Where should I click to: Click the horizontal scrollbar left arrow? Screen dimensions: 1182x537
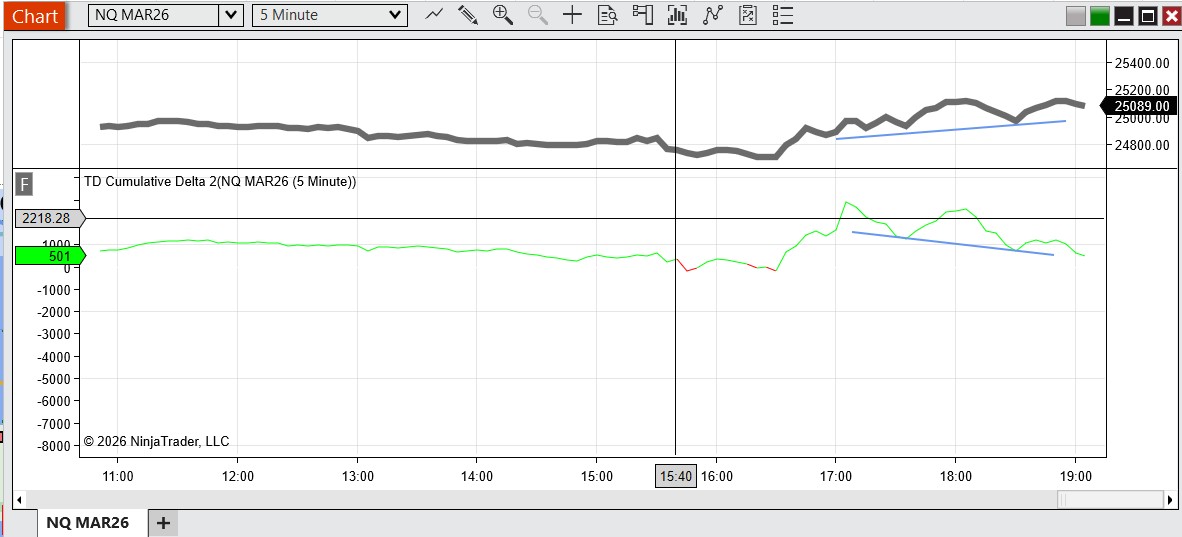click(x=20, y=499)
